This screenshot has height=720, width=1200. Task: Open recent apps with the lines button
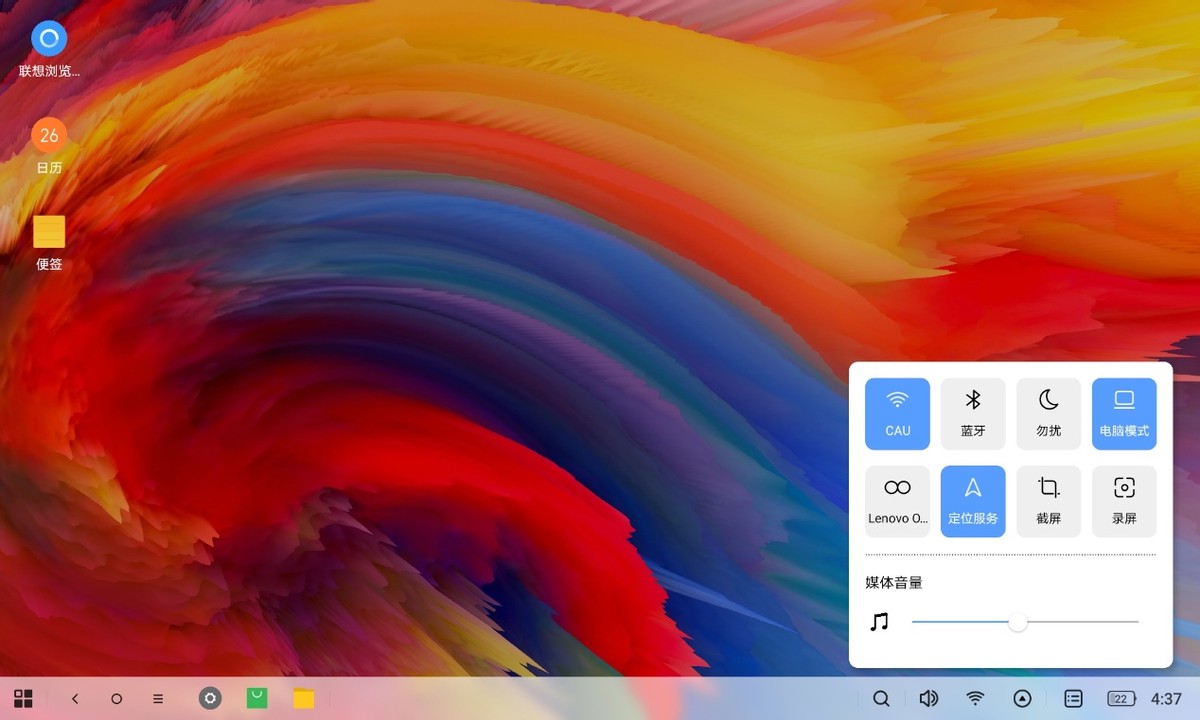(x=157, y=698)
